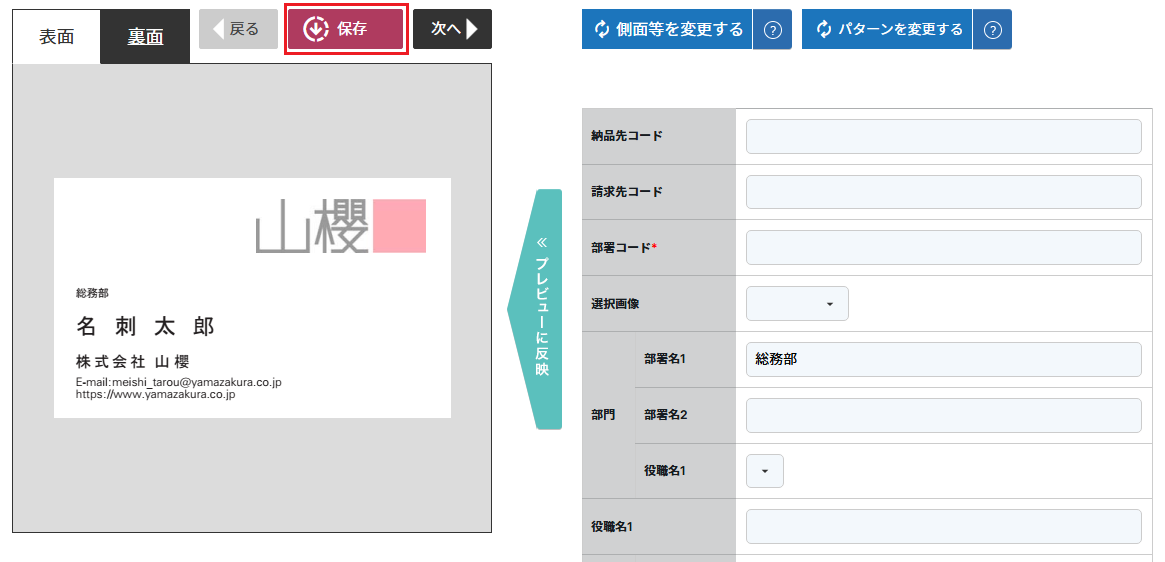Viewport: 1165px width, 562px height.
Task: Click the required 部署コード input field
Action: pos(944,248)
